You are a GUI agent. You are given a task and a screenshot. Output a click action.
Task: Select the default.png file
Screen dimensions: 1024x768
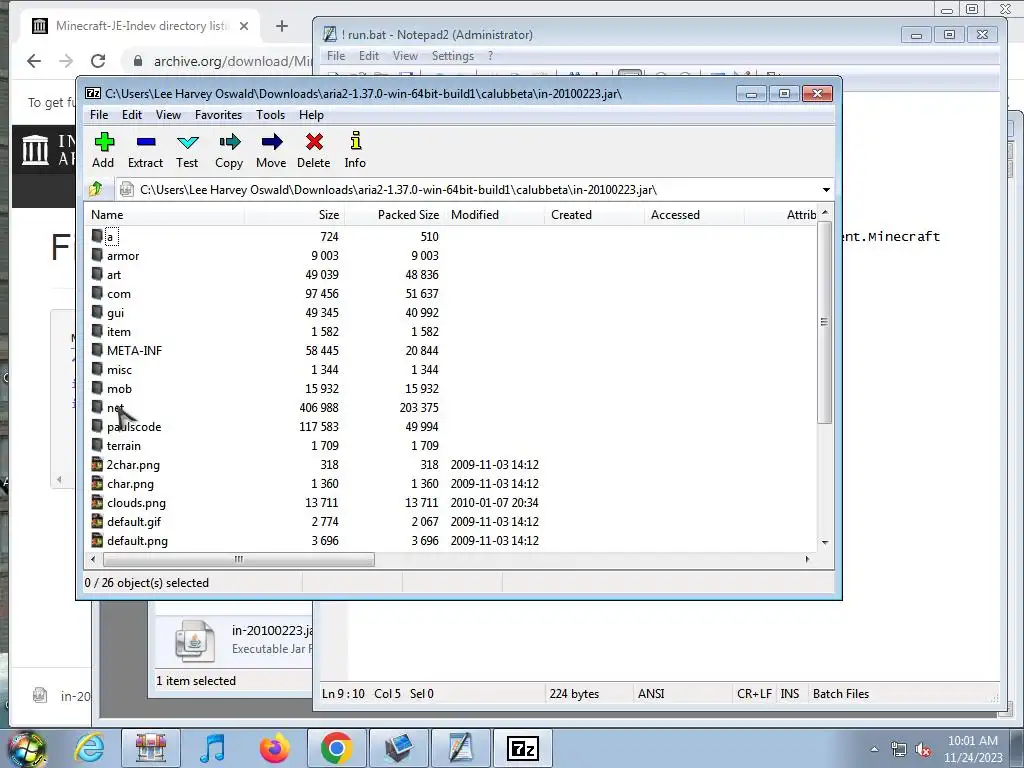pyautogui.click(x=137, y=541)
